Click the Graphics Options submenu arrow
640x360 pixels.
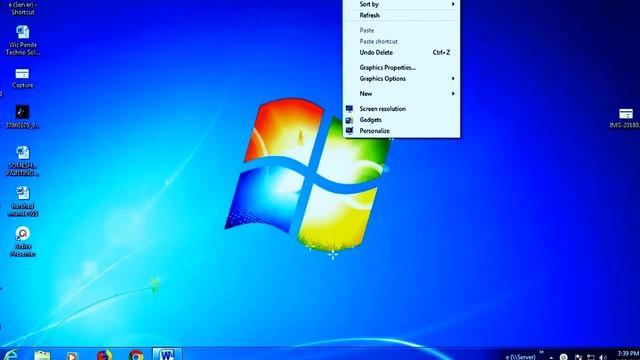coord(453,78)
